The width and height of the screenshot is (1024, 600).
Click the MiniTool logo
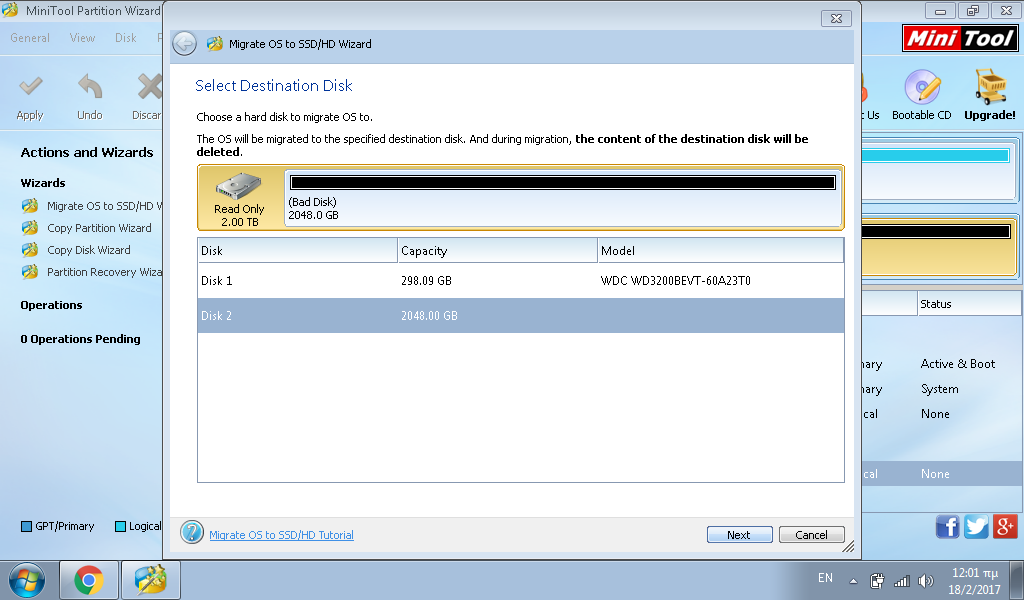[960, 38]
